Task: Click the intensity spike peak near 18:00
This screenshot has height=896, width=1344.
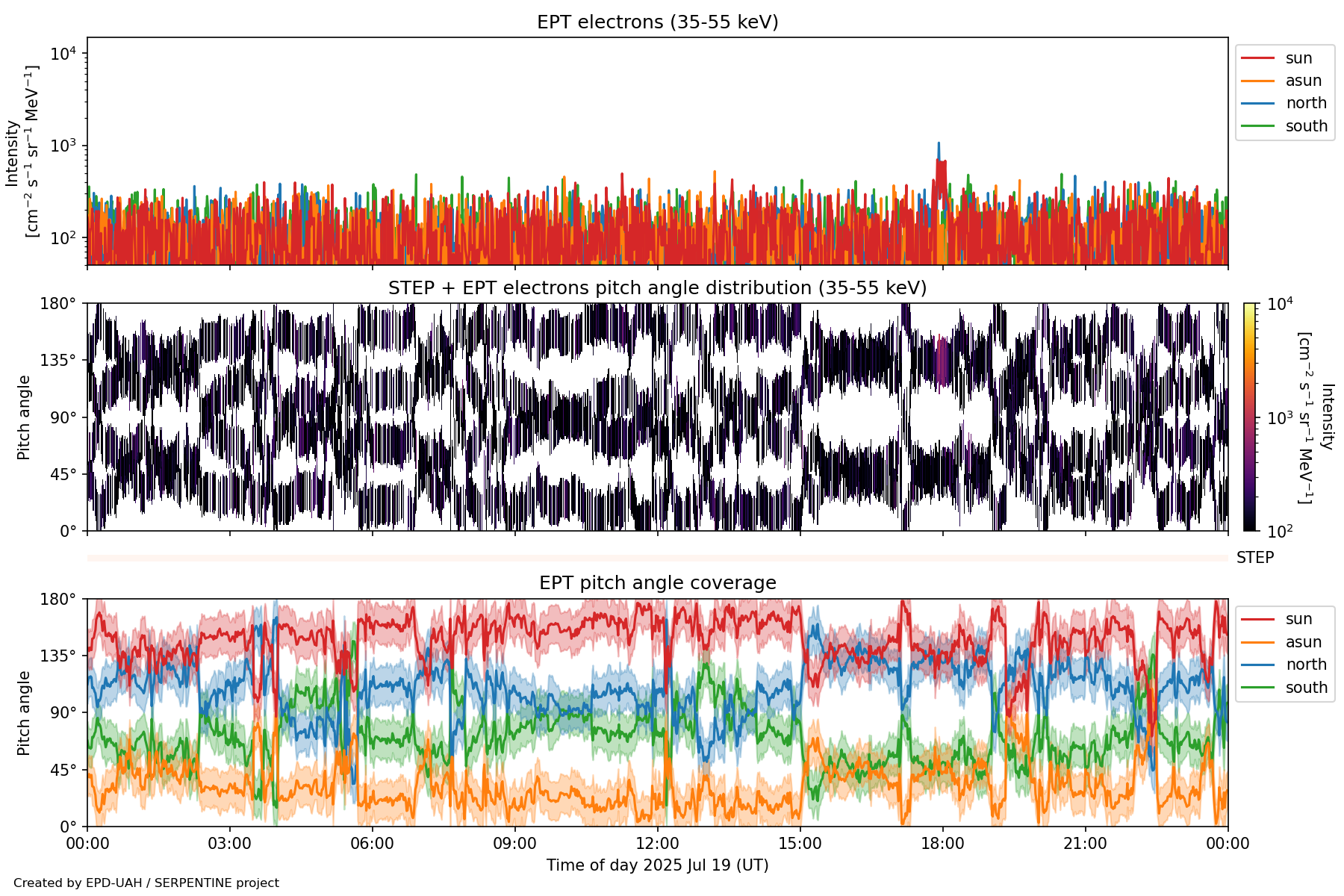Action: [x=939, y=143]
